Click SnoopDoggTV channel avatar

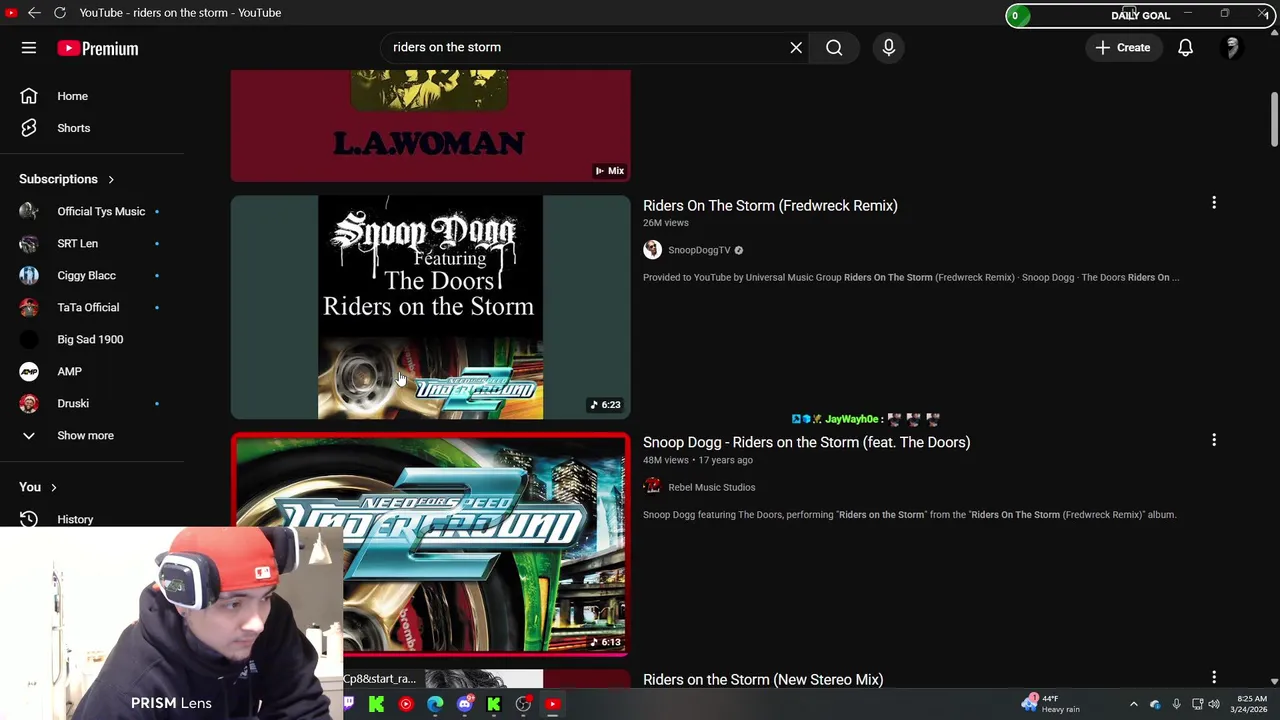point(652,250)
